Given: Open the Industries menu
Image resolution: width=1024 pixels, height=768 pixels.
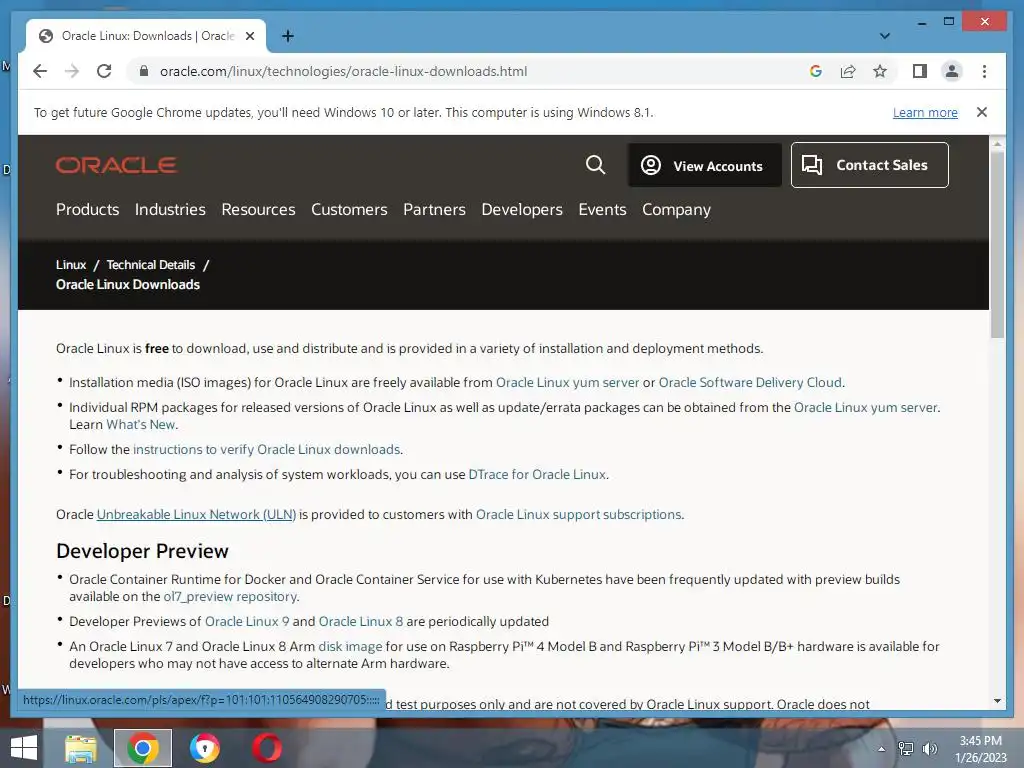Looking at the screenshot, I should [x=170, y=210].
